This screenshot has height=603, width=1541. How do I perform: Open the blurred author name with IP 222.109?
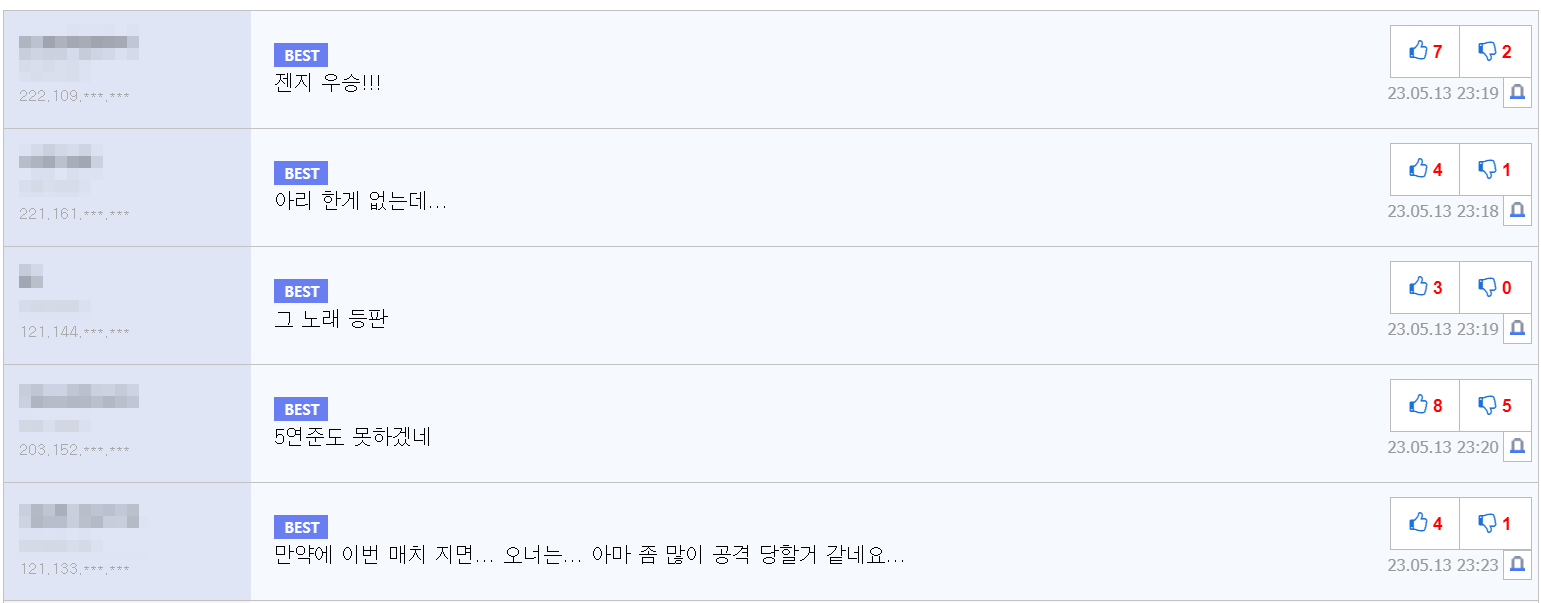(78, 43)
